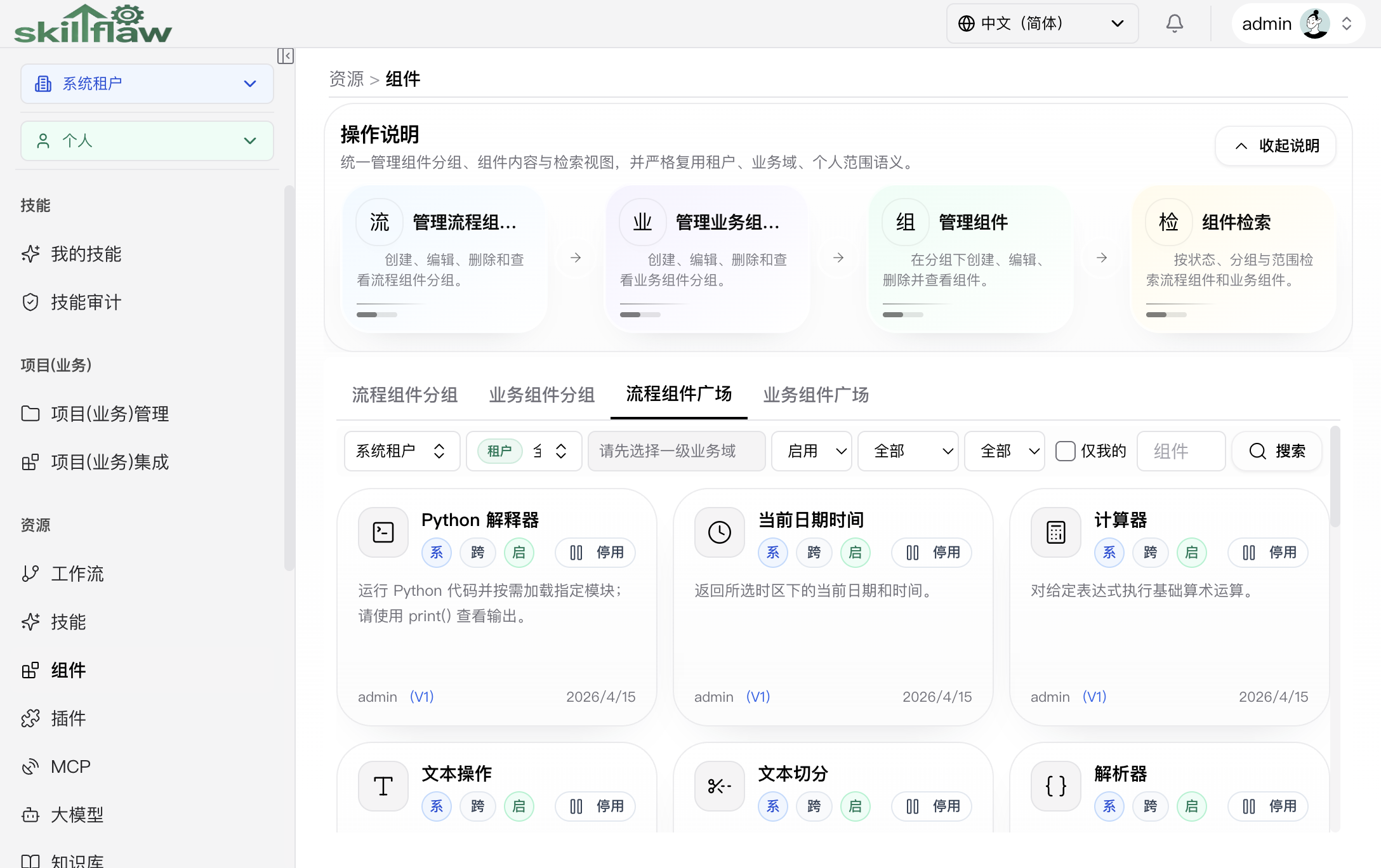The height and width of the screenshot is (868, 1381).
Task: Click 资源 breadcrumb link
Action: (347, 79)
